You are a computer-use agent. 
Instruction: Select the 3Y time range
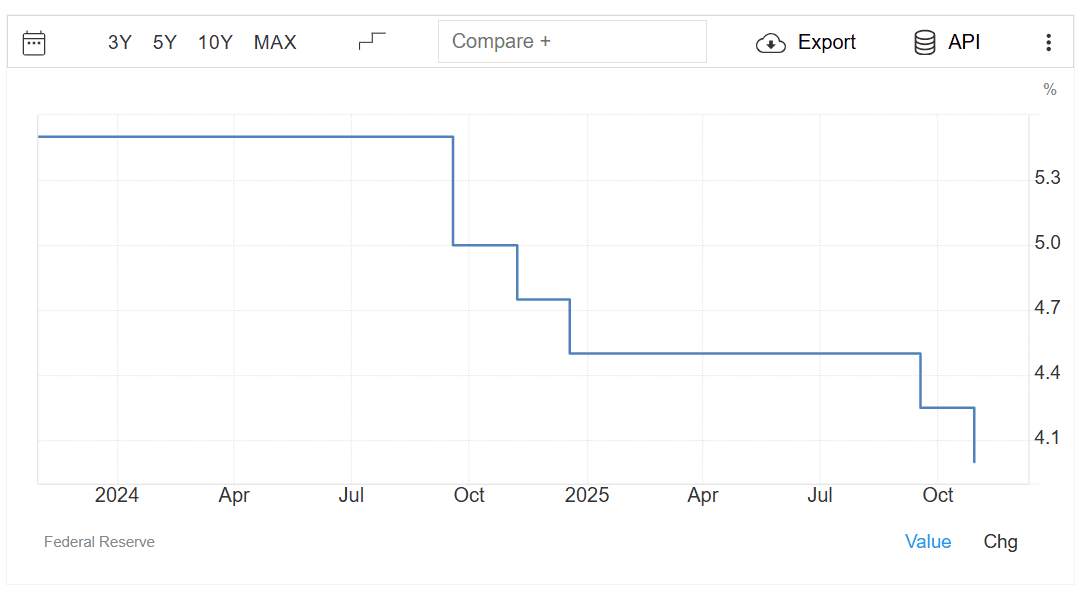coord(119,42)
